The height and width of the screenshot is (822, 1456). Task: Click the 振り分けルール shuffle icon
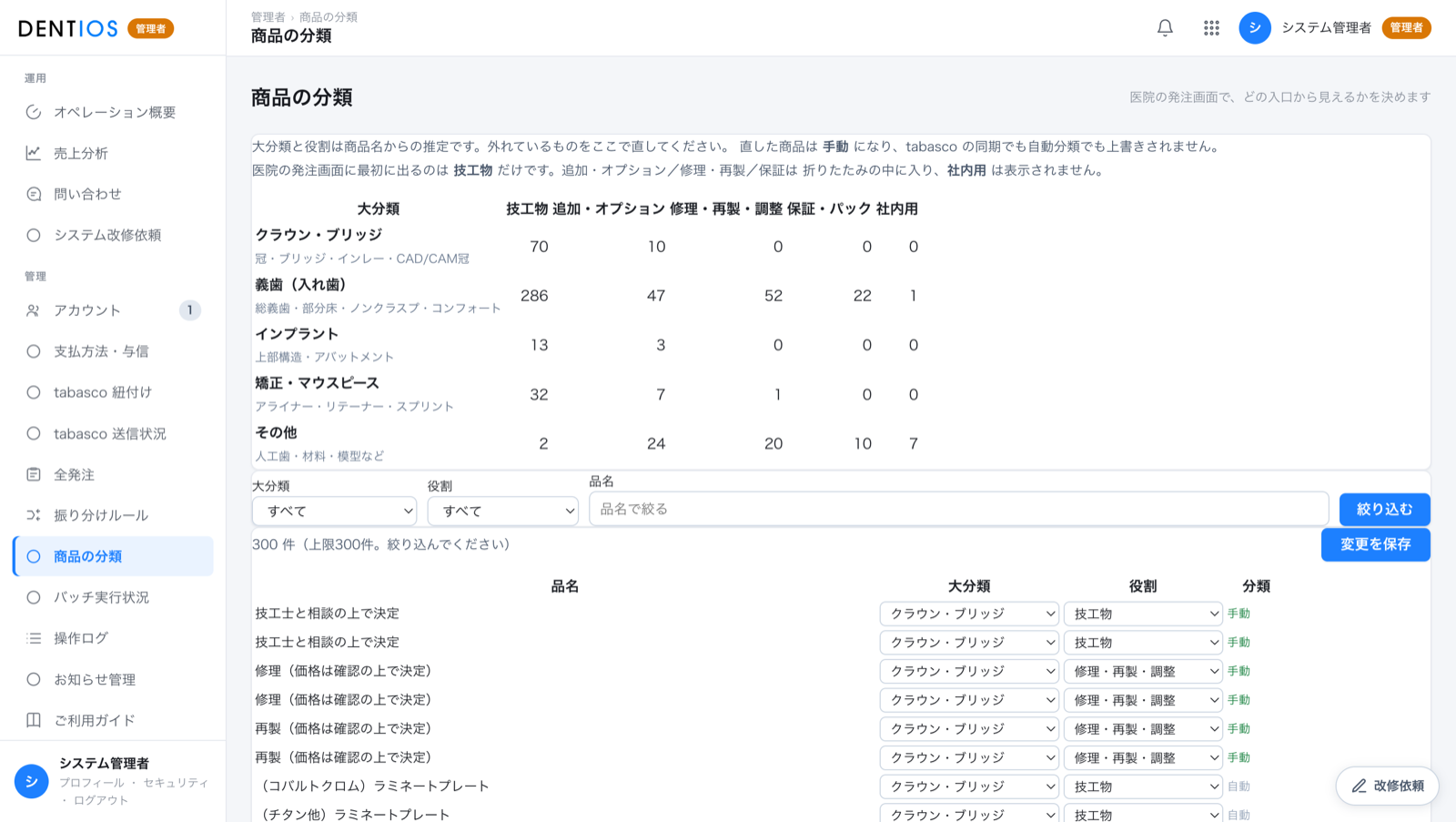point(34,515)
